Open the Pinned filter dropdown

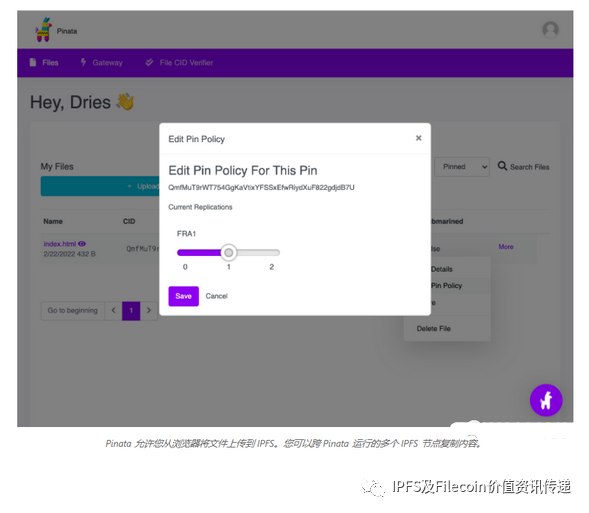(x=462, y=167)
